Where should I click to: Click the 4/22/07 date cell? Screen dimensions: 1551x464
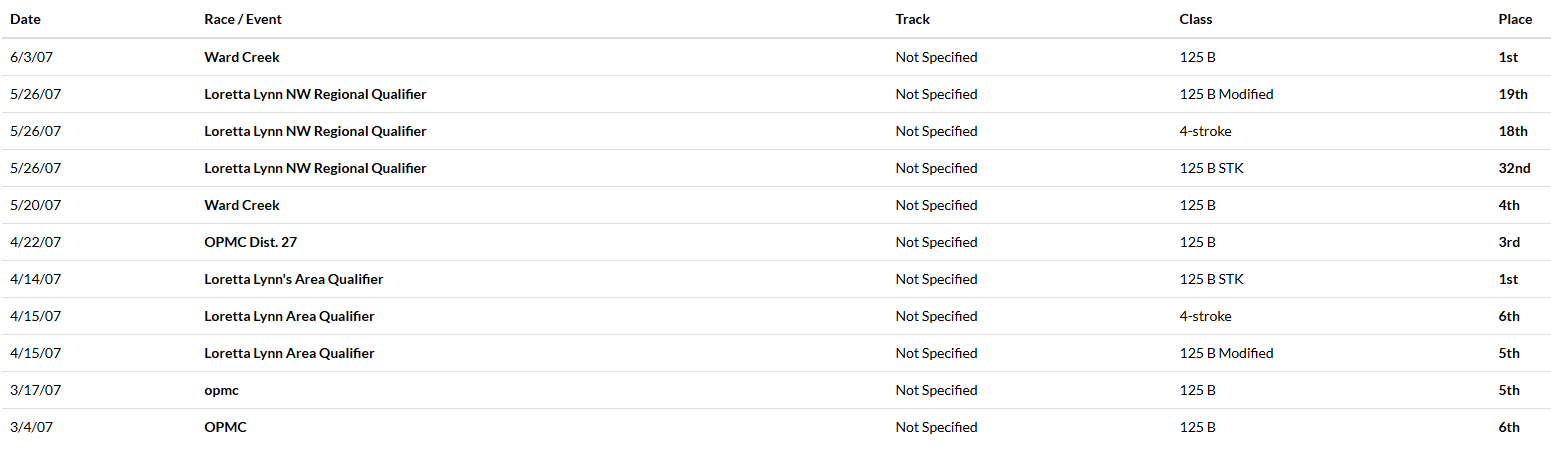[x=35, y=242]
